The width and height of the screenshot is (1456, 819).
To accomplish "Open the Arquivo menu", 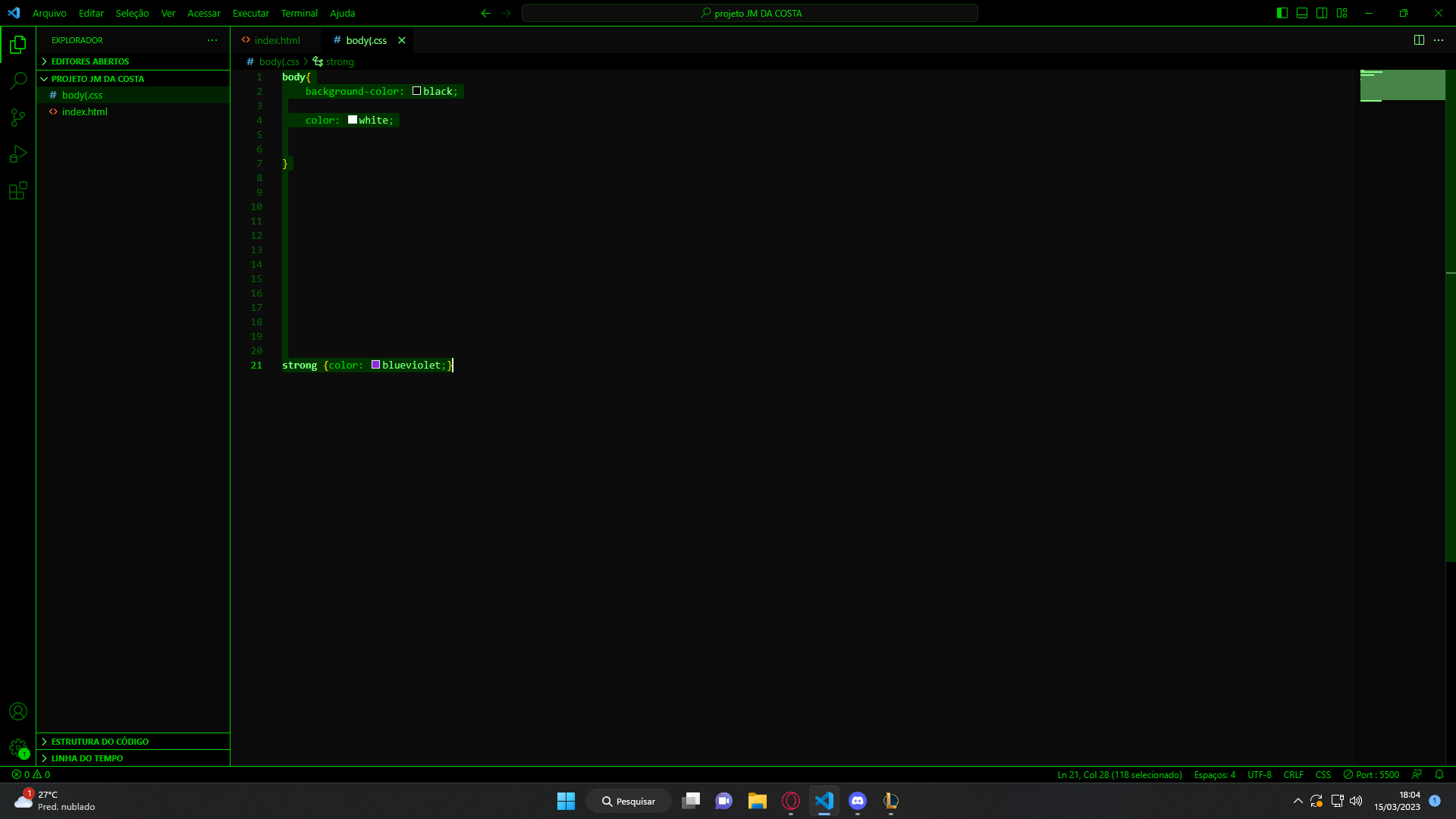I will coord(49,13).
